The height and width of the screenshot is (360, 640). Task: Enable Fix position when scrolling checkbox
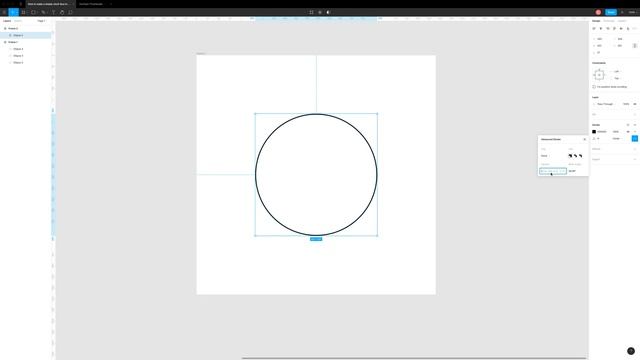pyautogui.click(x=594, y=87)
